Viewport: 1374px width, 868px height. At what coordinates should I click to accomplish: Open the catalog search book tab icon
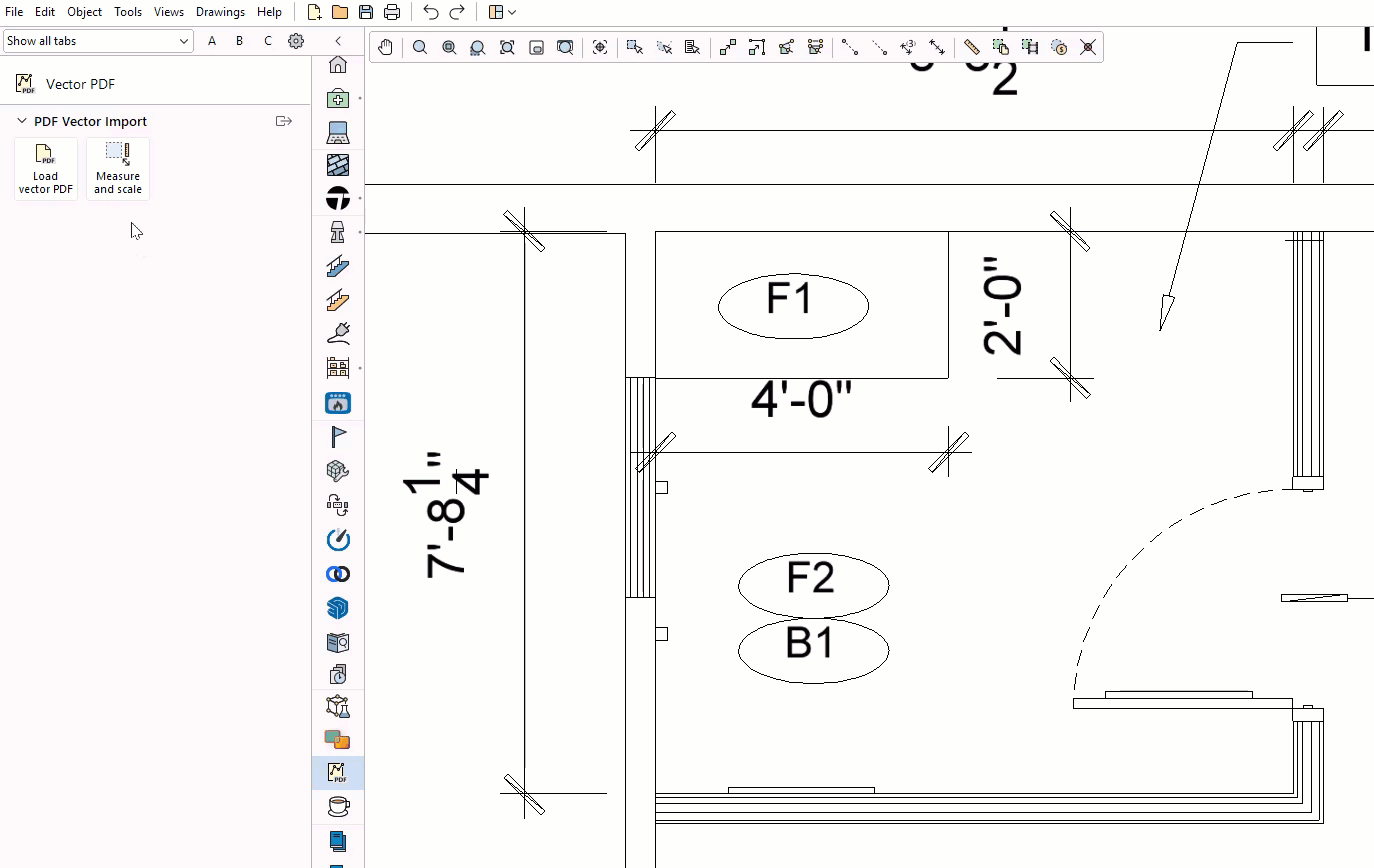[338, 642]
